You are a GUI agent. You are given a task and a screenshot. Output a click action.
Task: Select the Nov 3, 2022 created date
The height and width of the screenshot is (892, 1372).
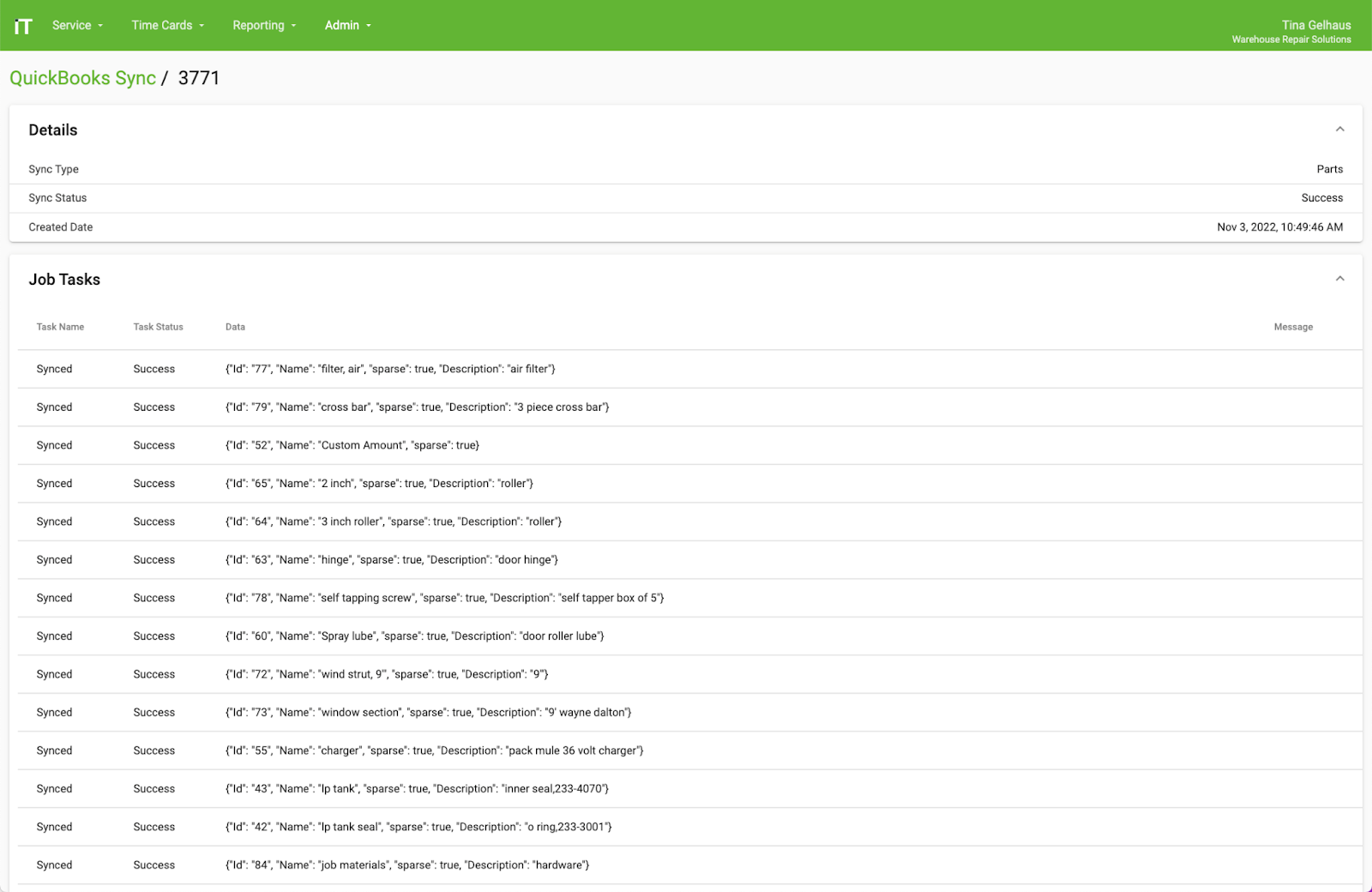(1280, 227)
